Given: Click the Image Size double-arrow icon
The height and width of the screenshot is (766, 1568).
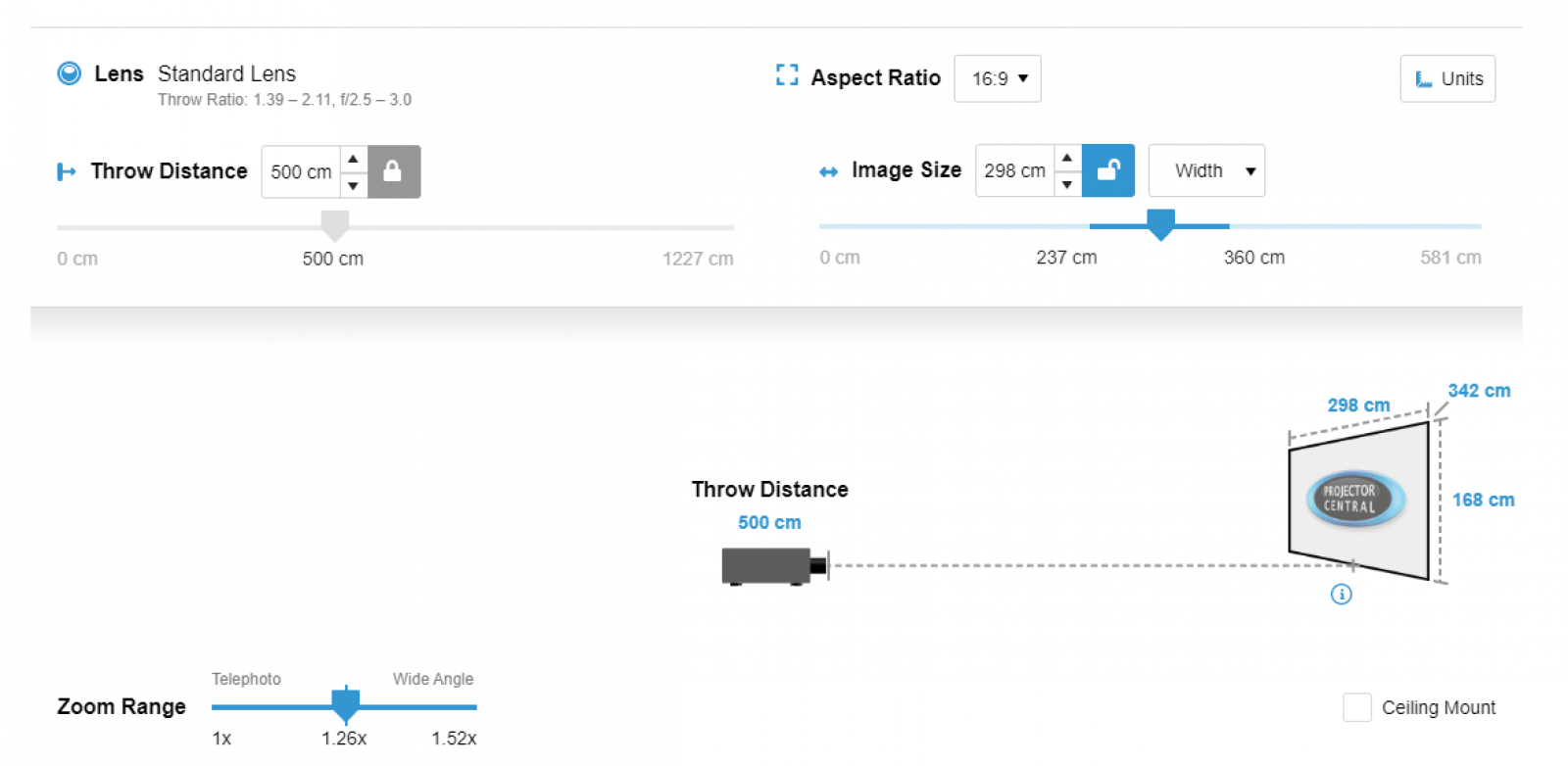Looking at the screenshot, I should click(x=828, y=172).
